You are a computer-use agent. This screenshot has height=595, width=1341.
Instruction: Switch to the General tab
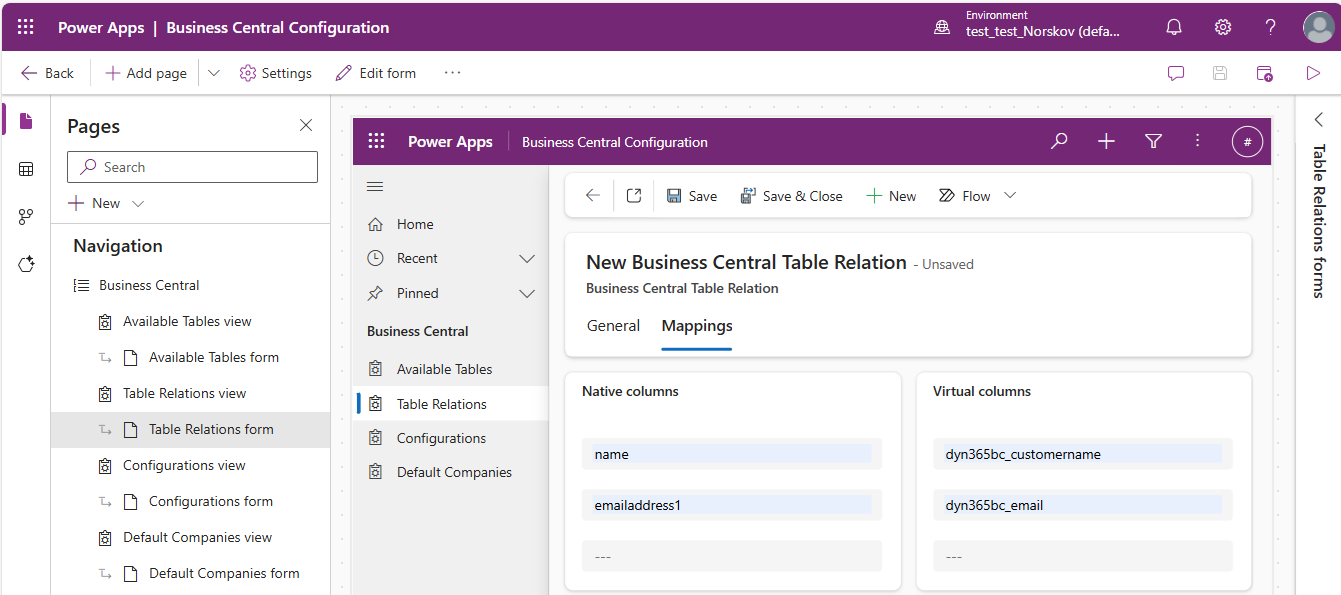(x=613, y=326)
